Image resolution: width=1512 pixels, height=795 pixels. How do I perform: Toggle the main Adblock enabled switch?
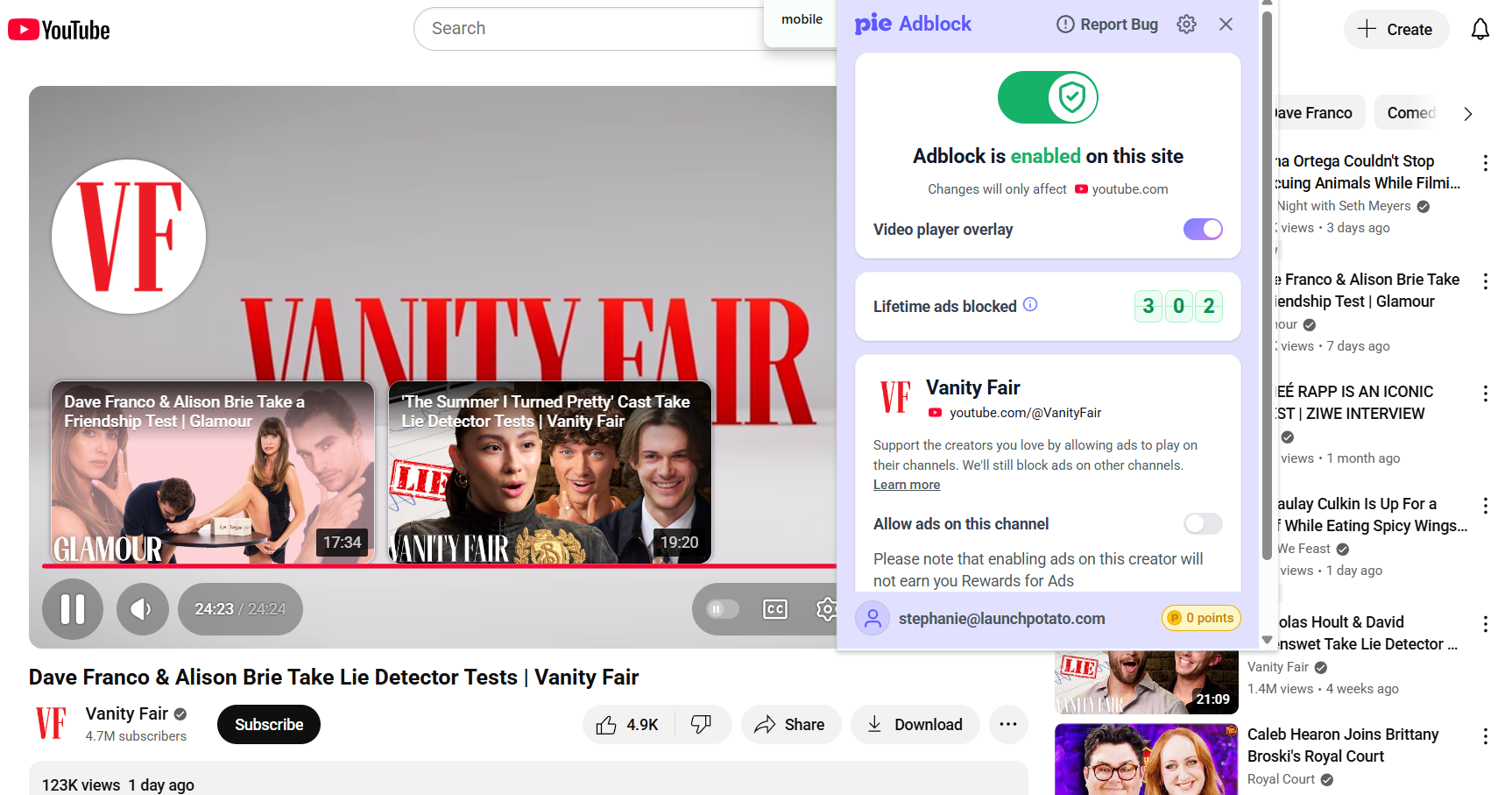pyautogui.click(x=1048, y=97)
